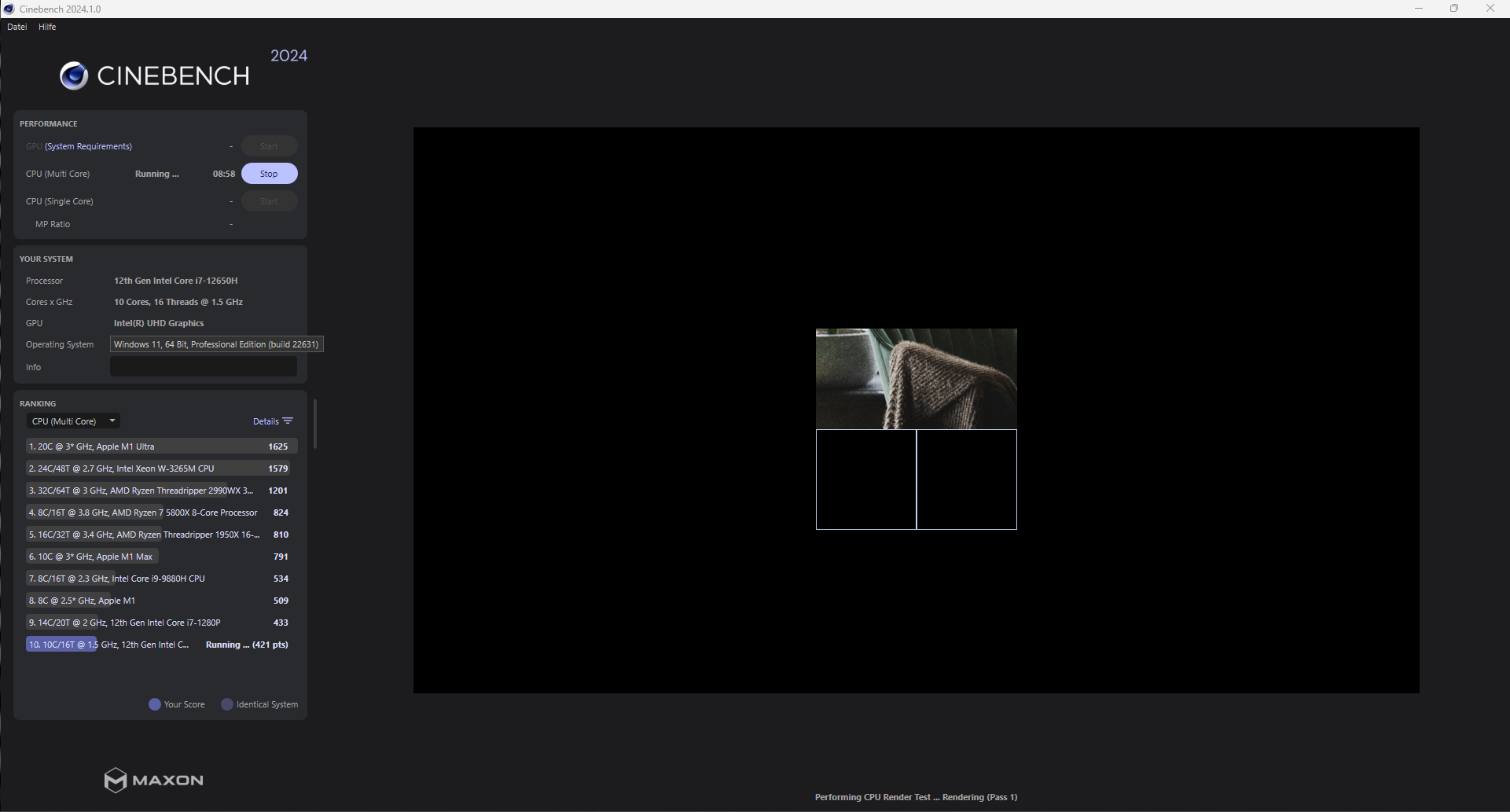Click the Intel(R) UHD Graphics text
The height and width of the screenshot is (812, 1510).
click(x=159, y=323)
